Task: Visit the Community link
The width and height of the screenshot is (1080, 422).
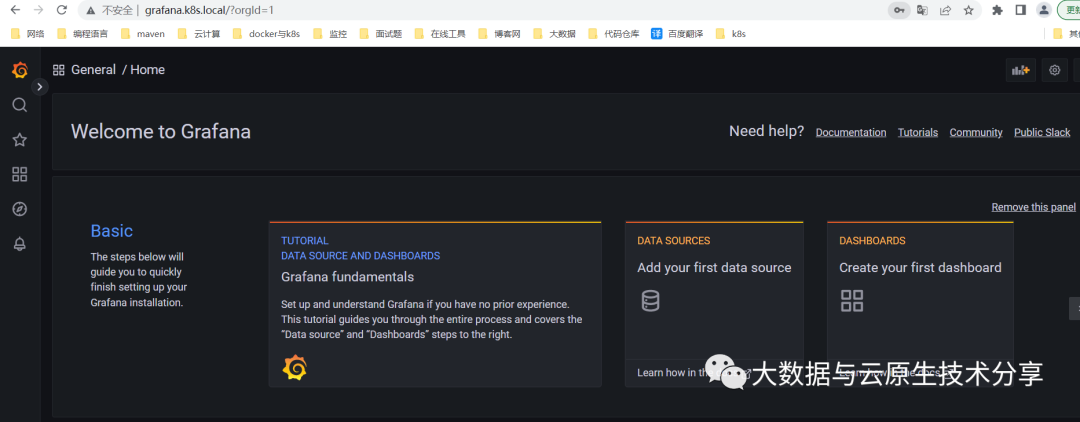Action: tap(976, 132)
